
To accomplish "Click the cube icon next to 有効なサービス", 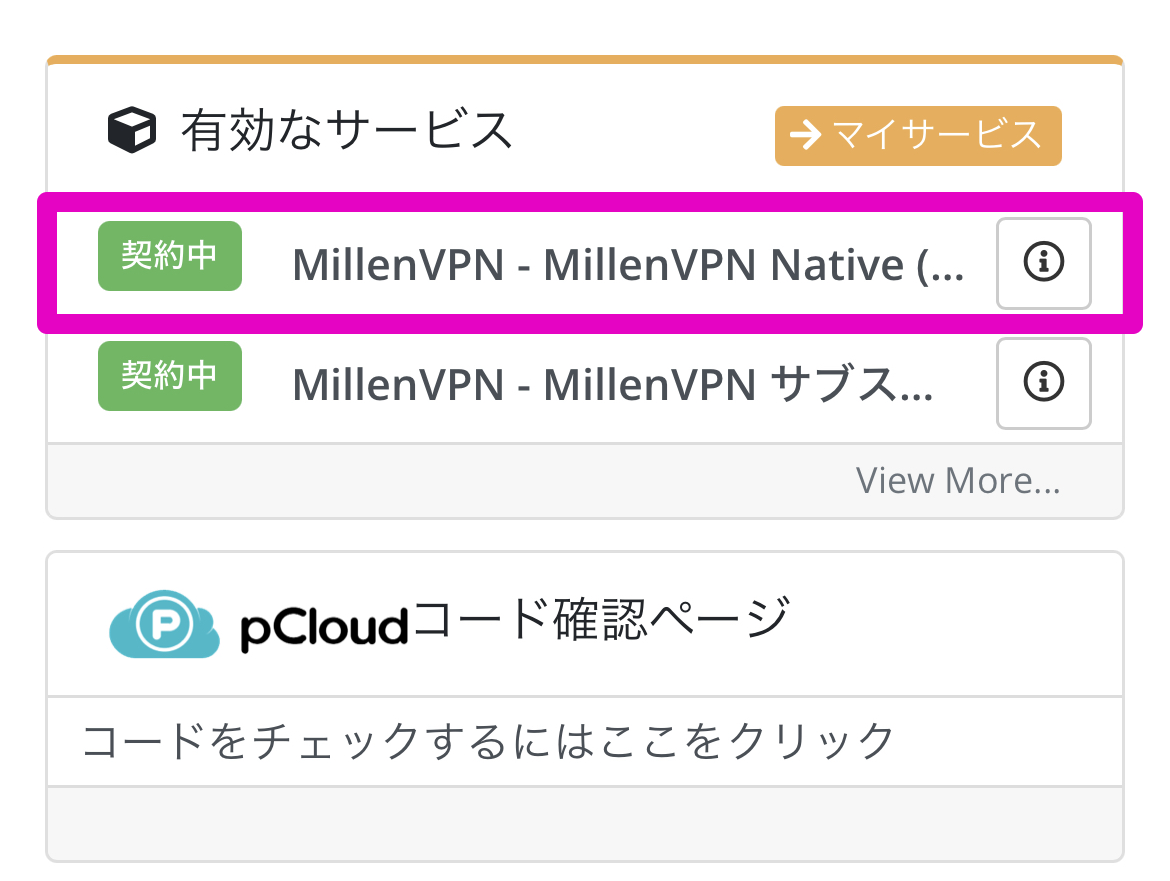I will (x=131, y=130).
